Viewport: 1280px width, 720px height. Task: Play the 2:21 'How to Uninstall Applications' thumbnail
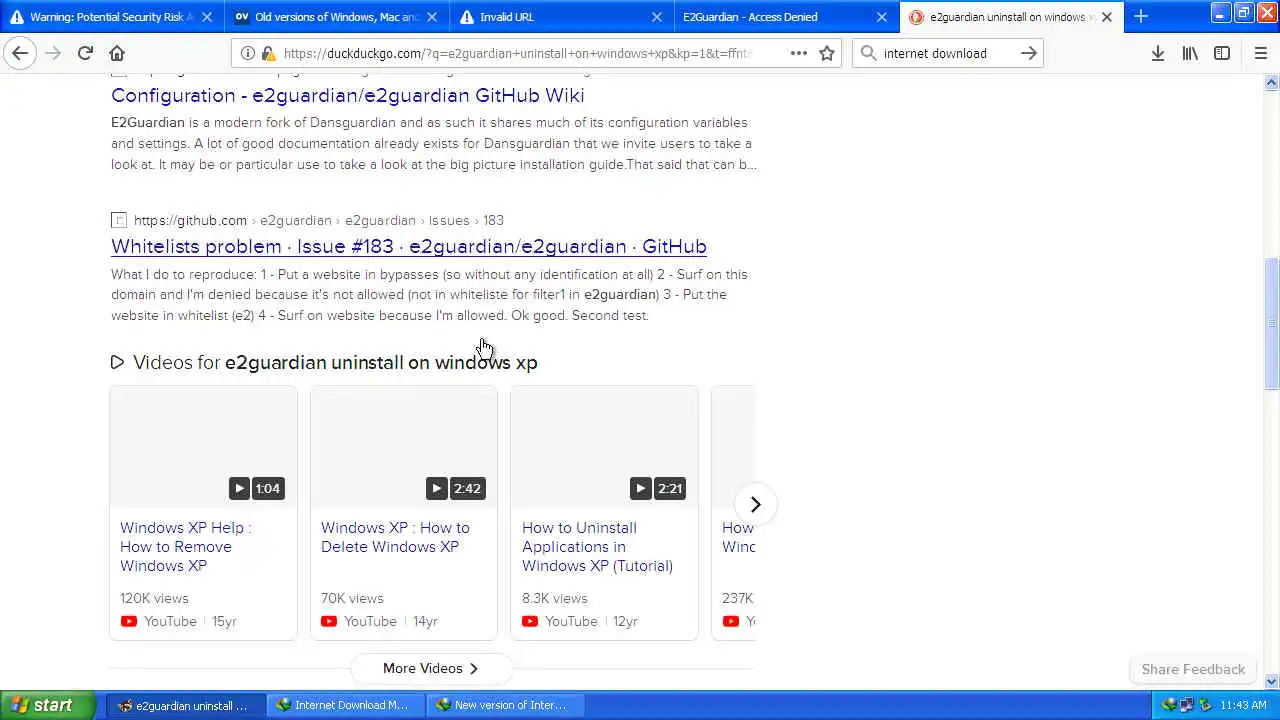[x=604, y=447]
